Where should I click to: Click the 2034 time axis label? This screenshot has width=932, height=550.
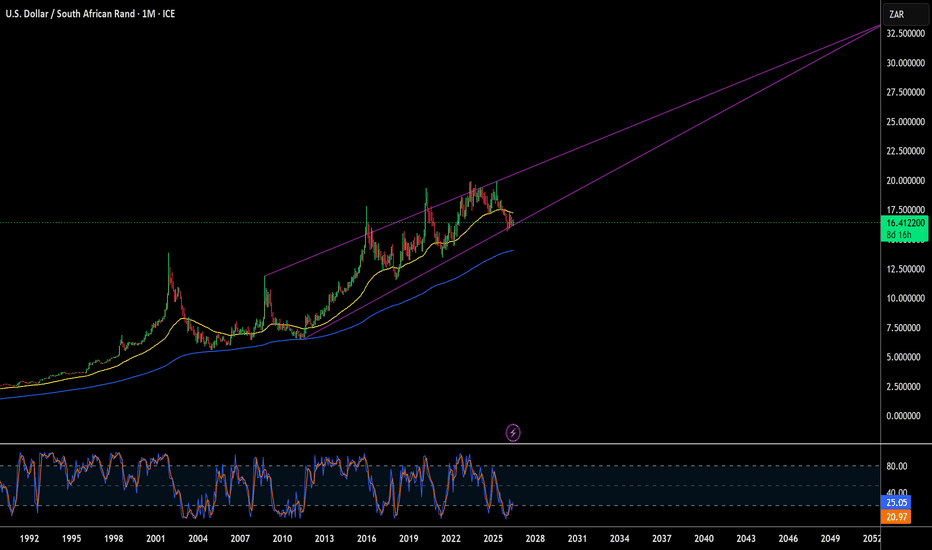(619, 539)
